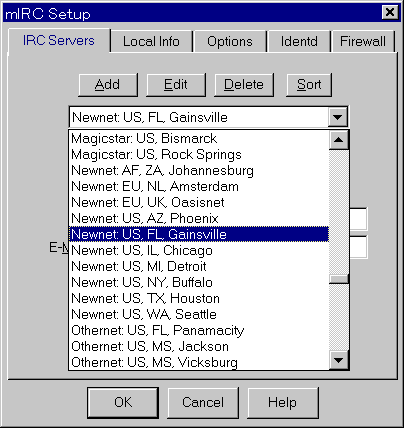The image size is (404, 428).
Task: Switch to the Identd tab
Action: tap(299, 42)
